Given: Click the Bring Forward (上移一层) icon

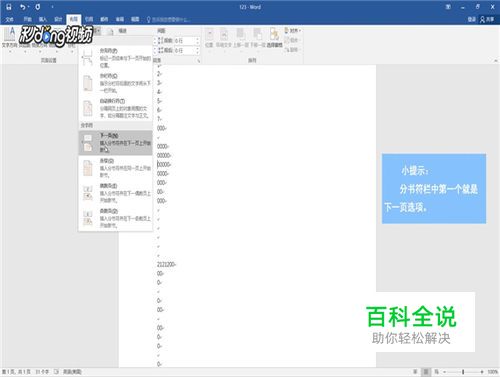Looking at the screenshot, I should 240,38.
